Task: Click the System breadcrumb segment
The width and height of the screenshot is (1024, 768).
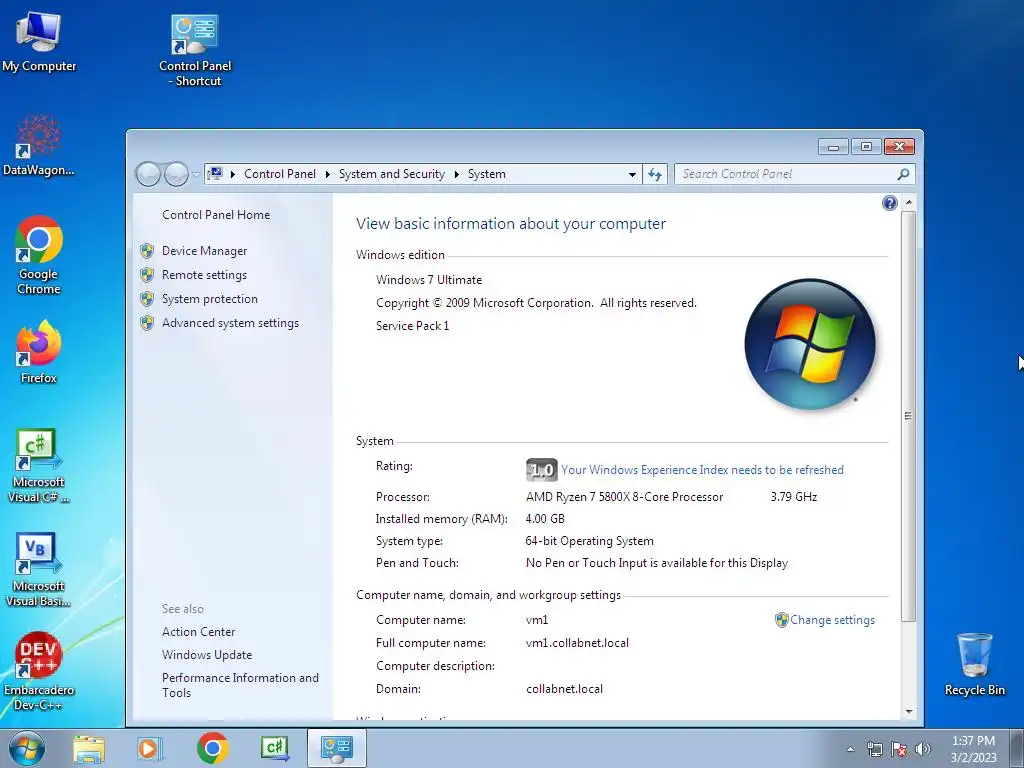Action: pos(487,174)
